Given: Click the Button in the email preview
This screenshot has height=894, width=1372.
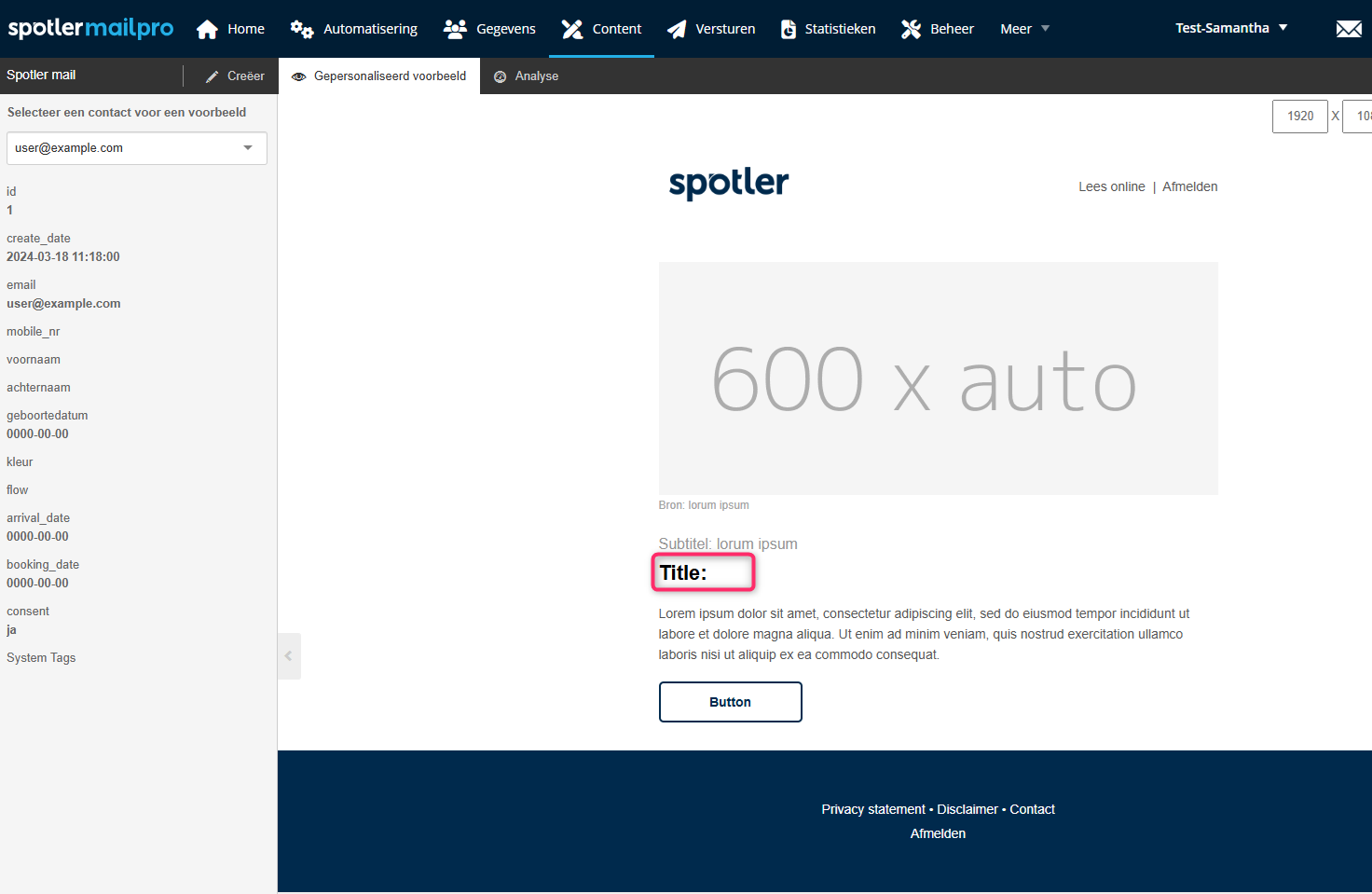Looking at the screenshot, I should point(730,702).
